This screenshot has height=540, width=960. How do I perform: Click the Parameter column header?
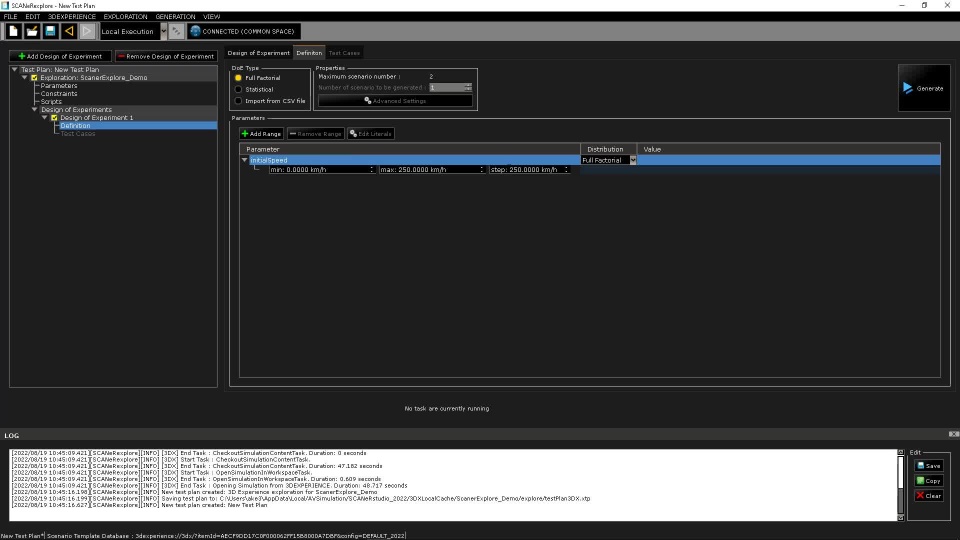[410, 149]
